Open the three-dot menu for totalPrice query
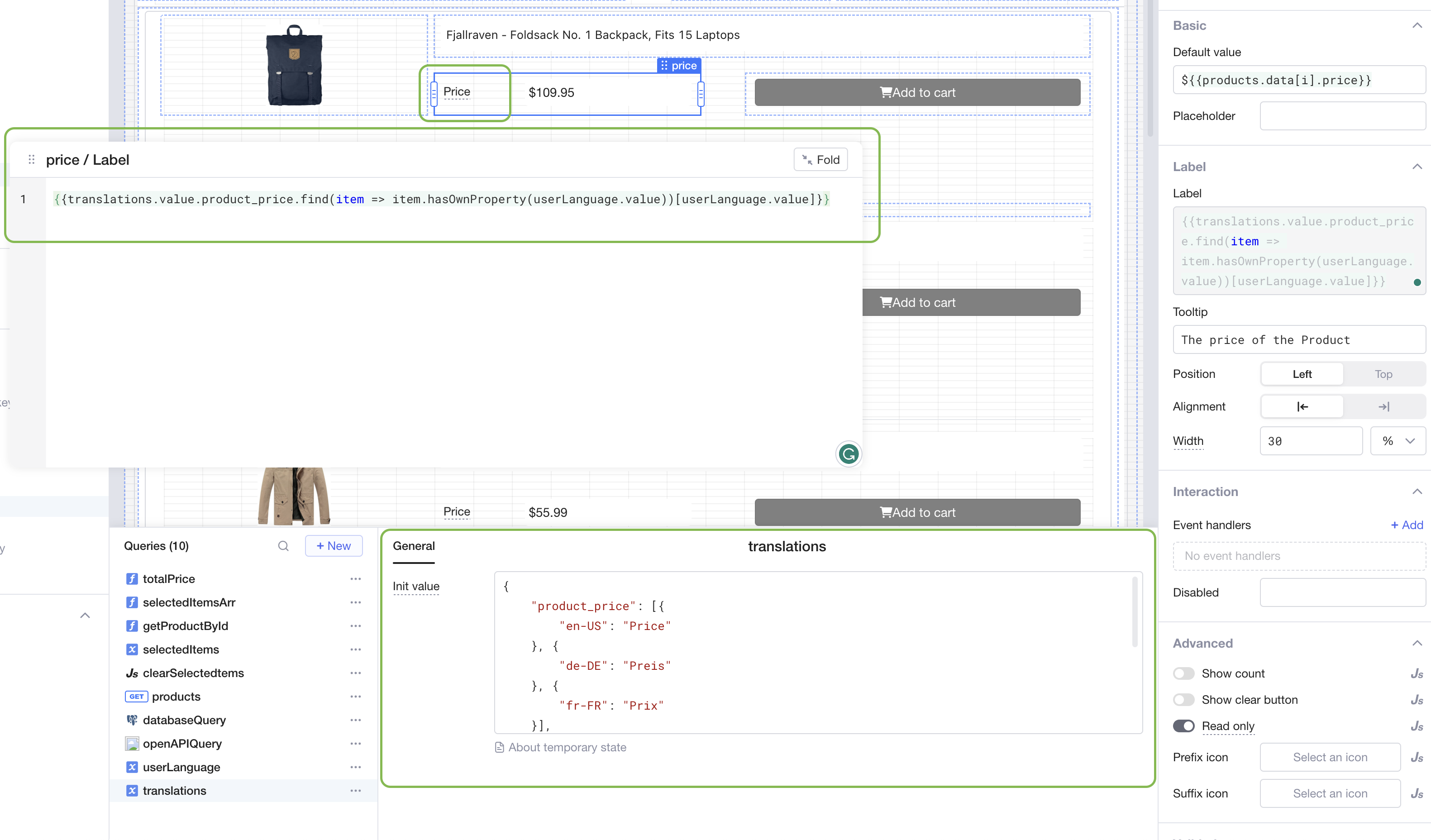 coord(355,579)
